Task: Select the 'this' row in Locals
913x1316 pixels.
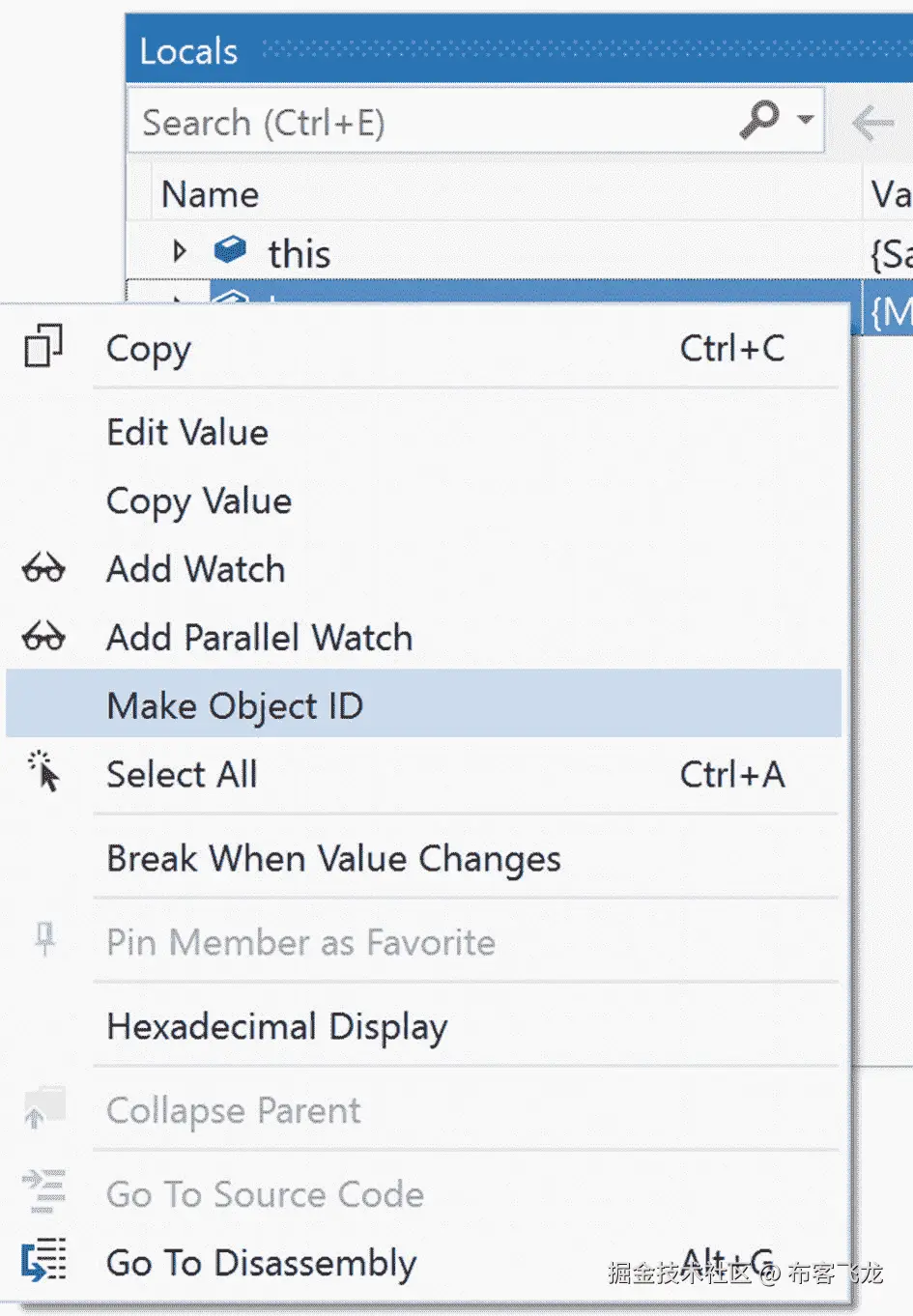Action: [x=300, y=254]
